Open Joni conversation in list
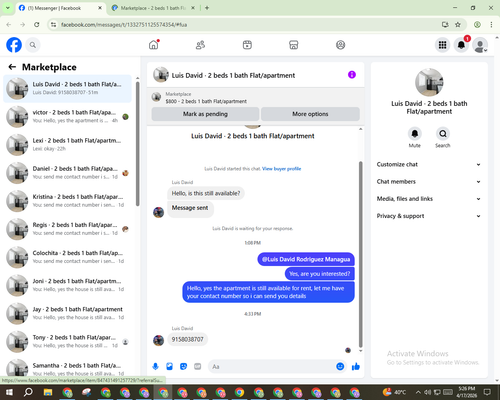 click(68, 285)
